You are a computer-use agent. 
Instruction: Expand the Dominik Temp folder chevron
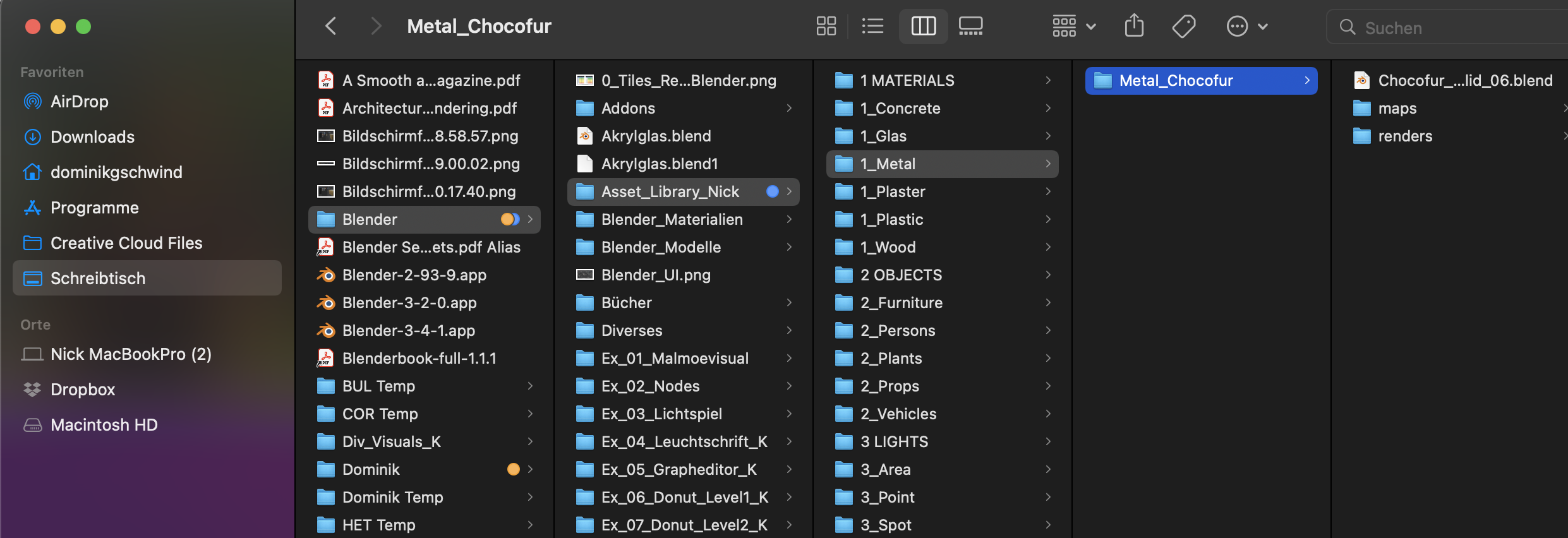[x=531, y=497]
